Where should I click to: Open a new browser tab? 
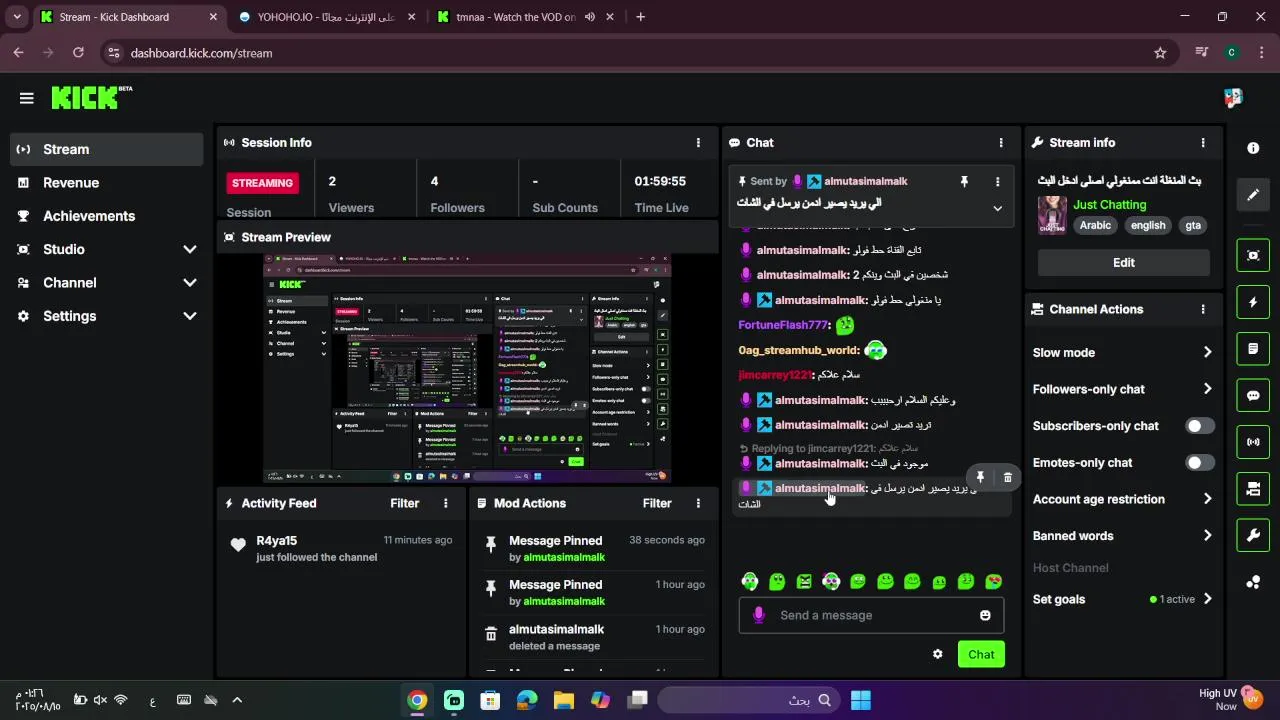pyautogui.click(x=640, y=17)
